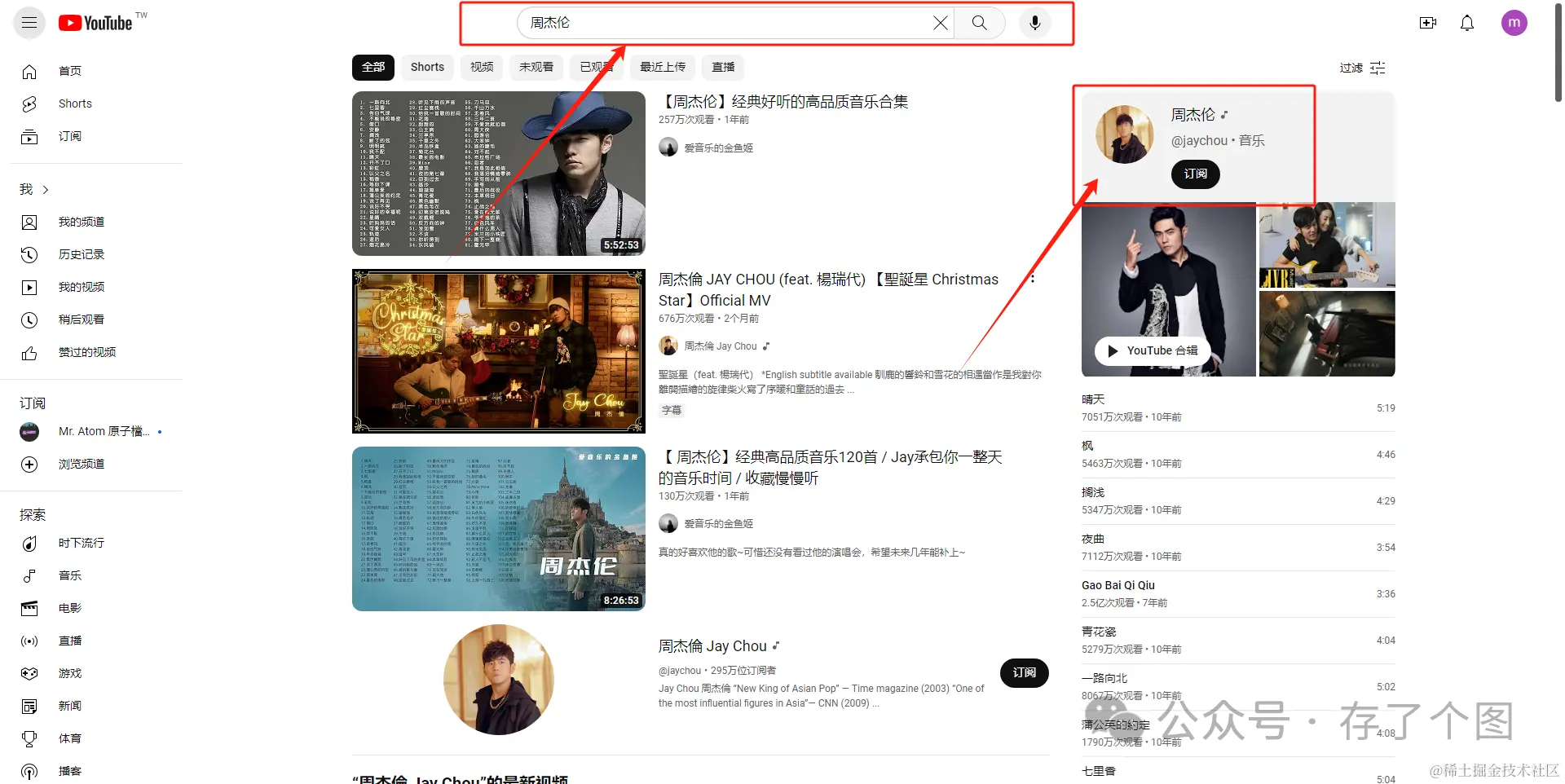Viewport: 1565px width, 784px height.
Task: Select the 直播 filter chip
Action: [722, 67]
